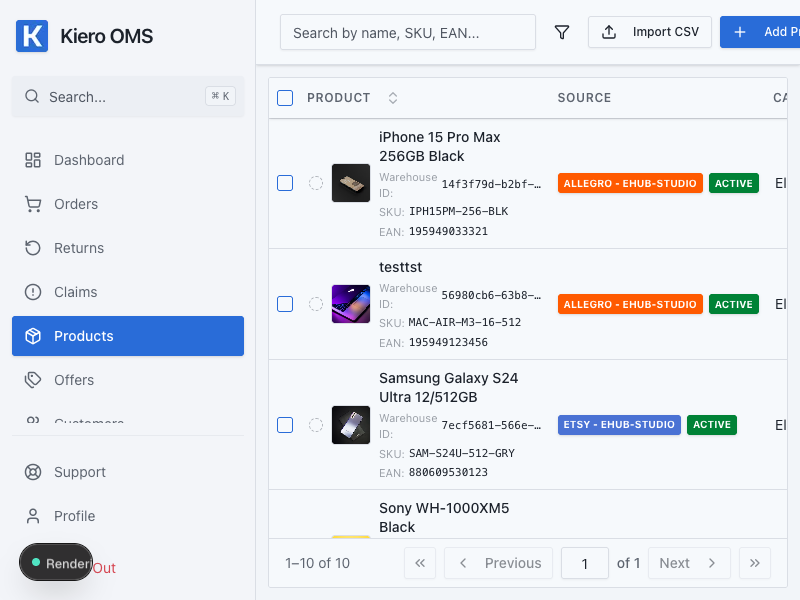Click the Render status pill
Screen dimensions: 800x600
click(56, 562)
